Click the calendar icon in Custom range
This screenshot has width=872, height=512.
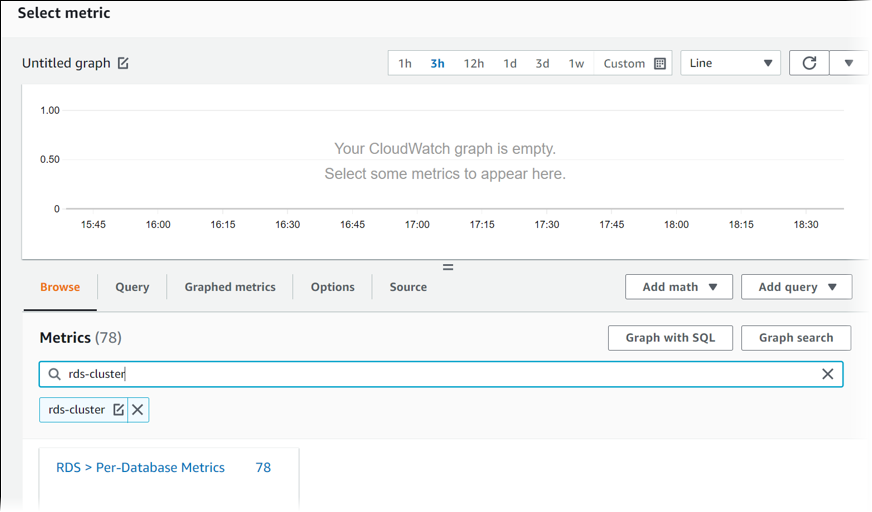(660, 63)
